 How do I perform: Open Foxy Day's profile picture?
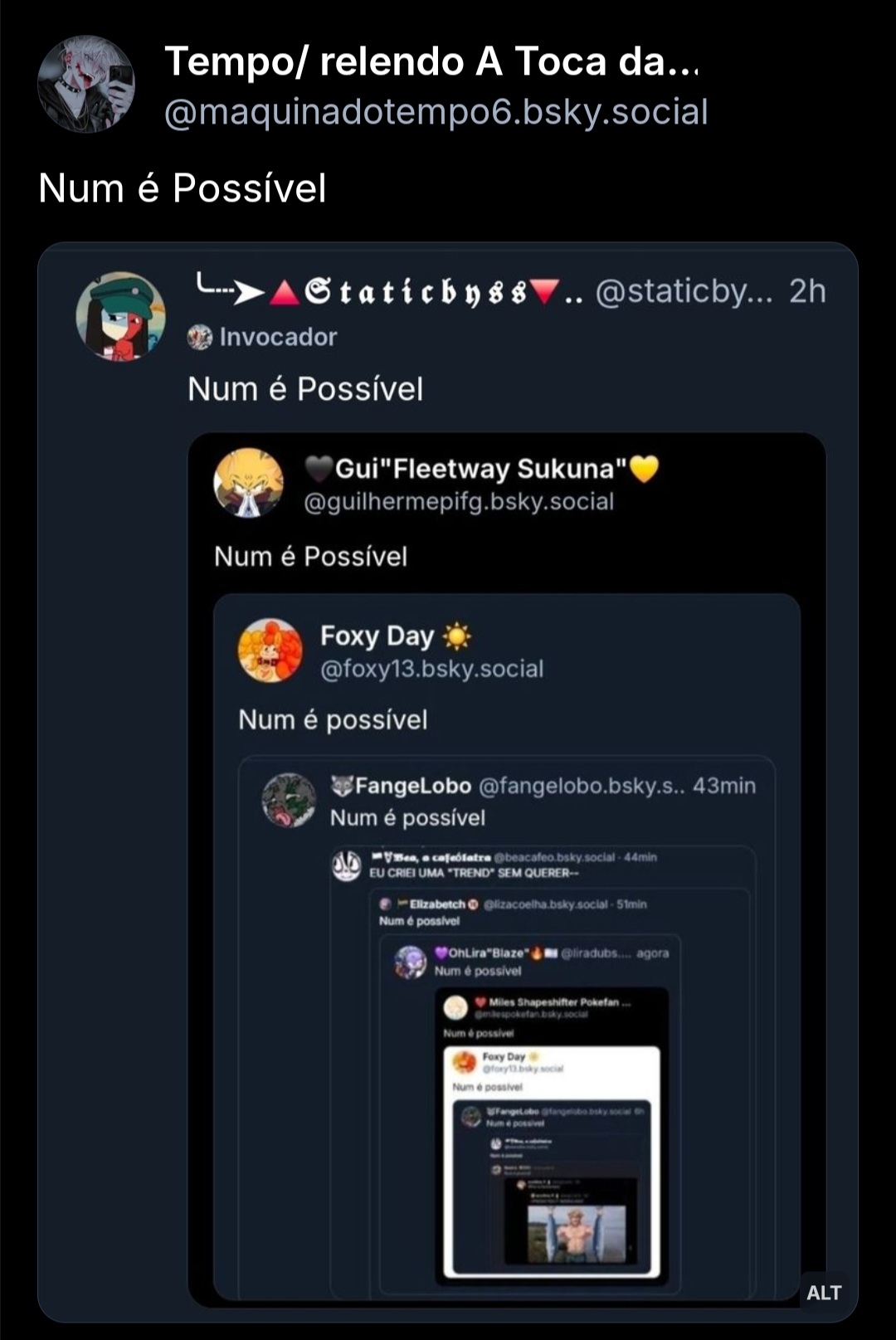point(270,650)
